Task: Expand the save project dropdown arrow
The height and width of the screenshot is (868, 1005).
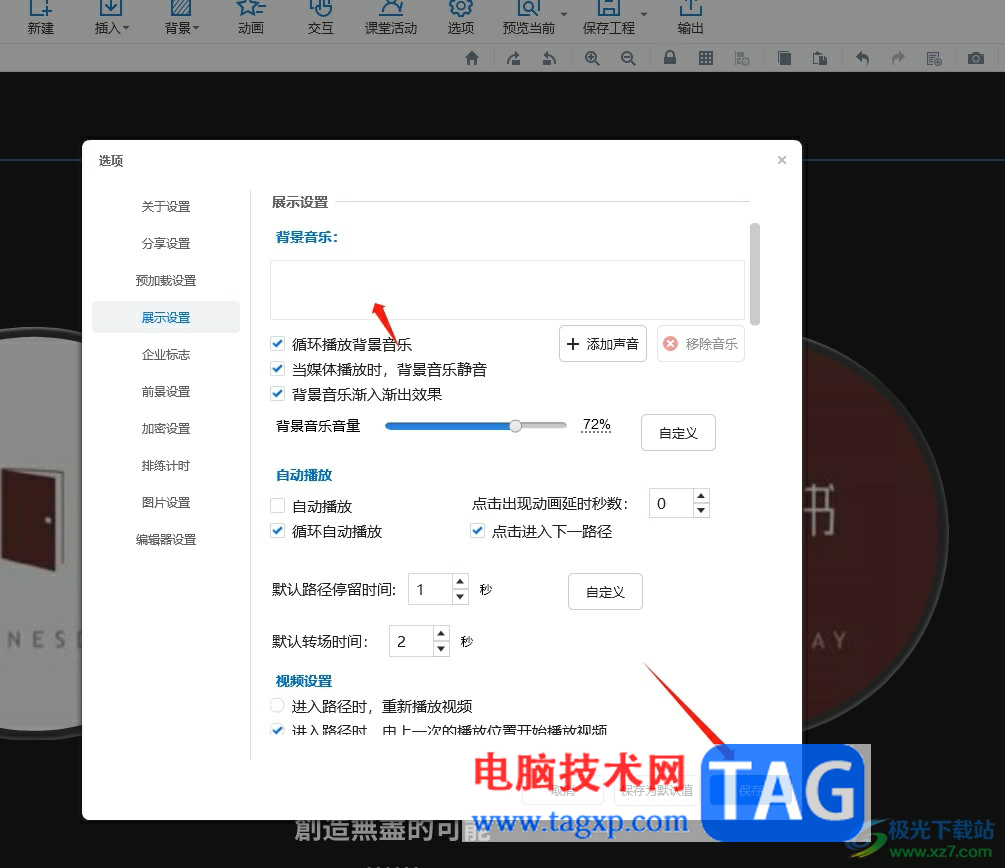Action: point(644,14)
